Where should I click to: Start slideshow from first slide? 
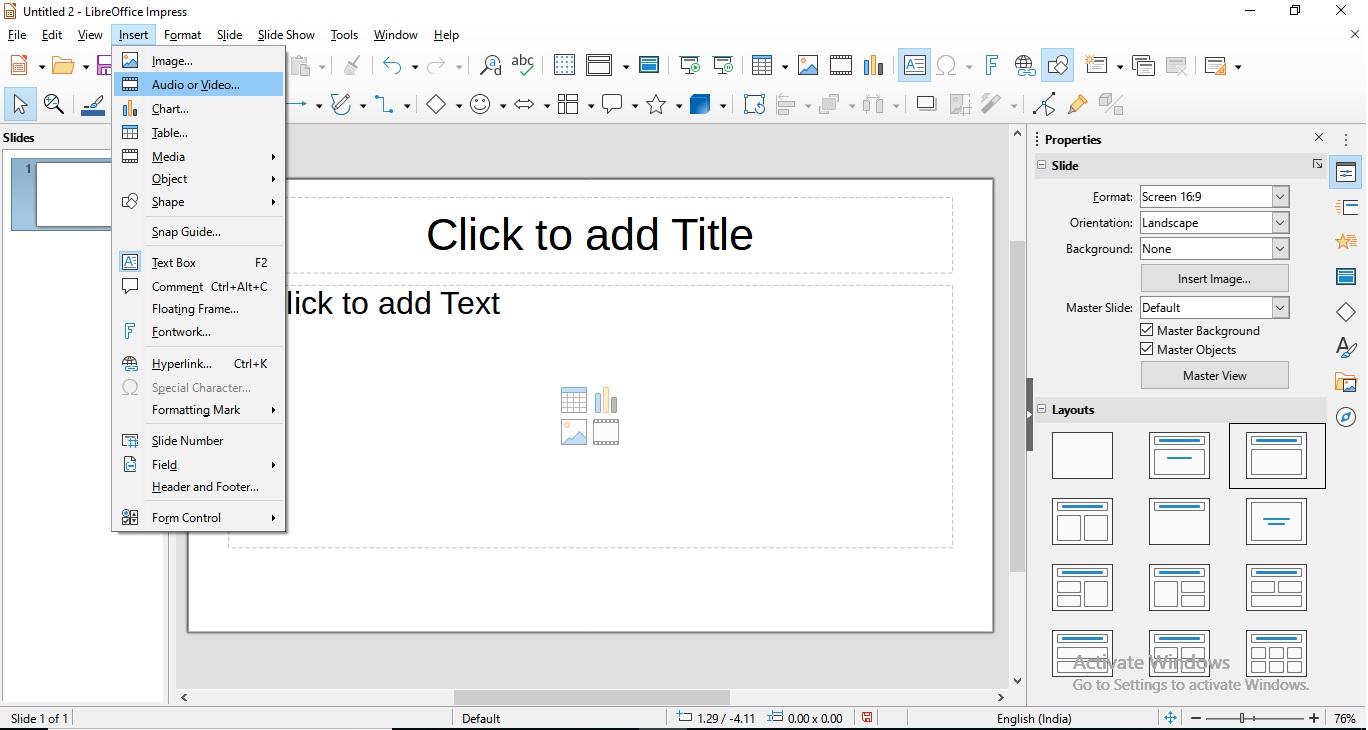[689, 65]
